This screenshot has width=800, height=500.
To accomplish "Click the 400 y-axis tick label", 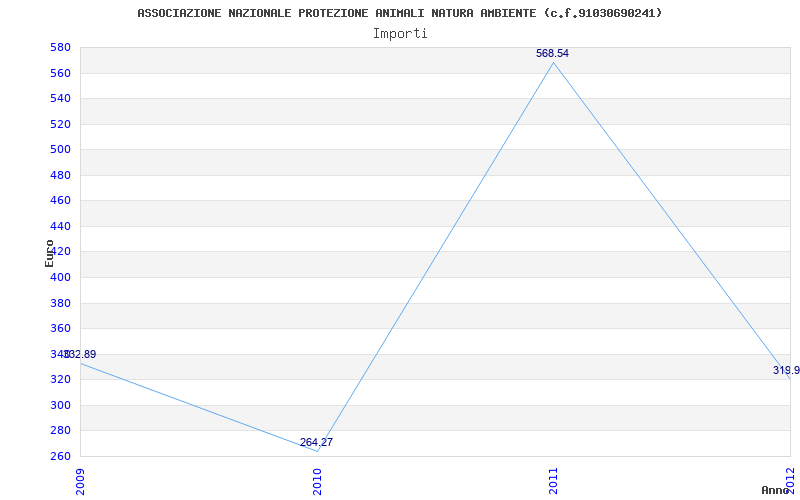I will [60, 278].
